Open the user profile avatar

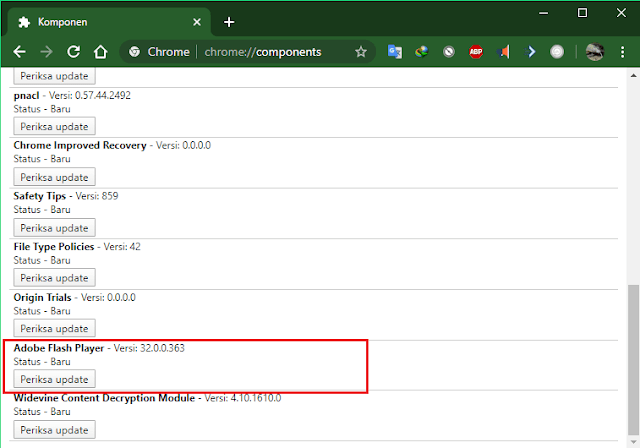[x=595, y=52]
